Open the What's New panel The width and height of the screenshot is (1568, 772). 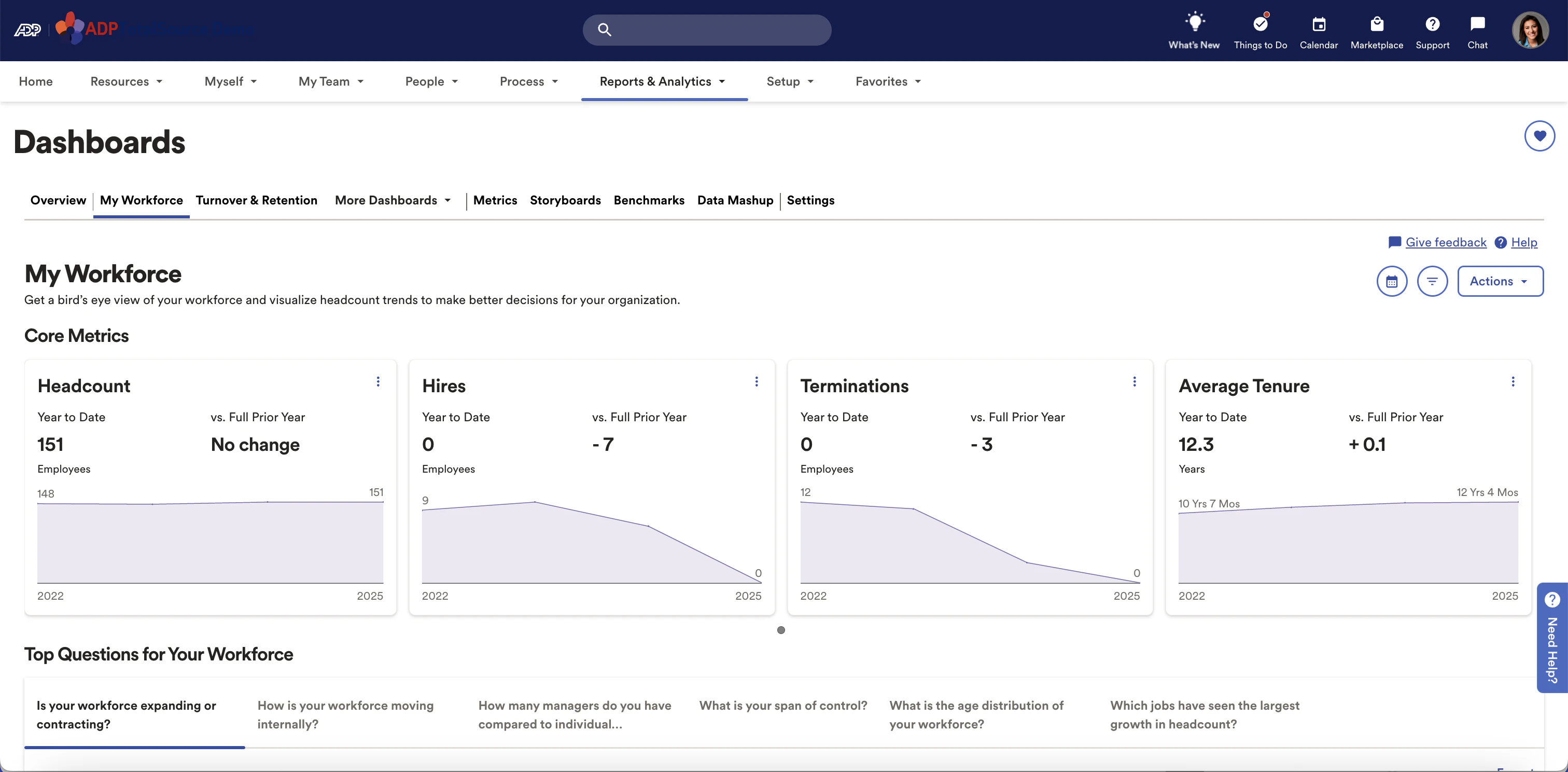1193,29
